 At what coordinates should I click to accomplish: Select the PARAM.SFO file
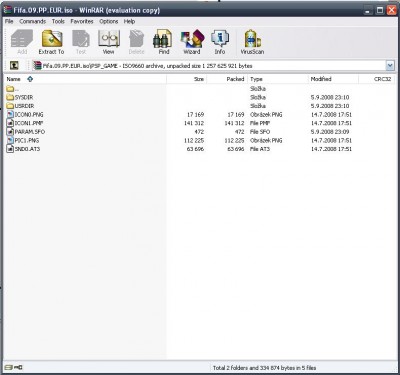point(25,132)
